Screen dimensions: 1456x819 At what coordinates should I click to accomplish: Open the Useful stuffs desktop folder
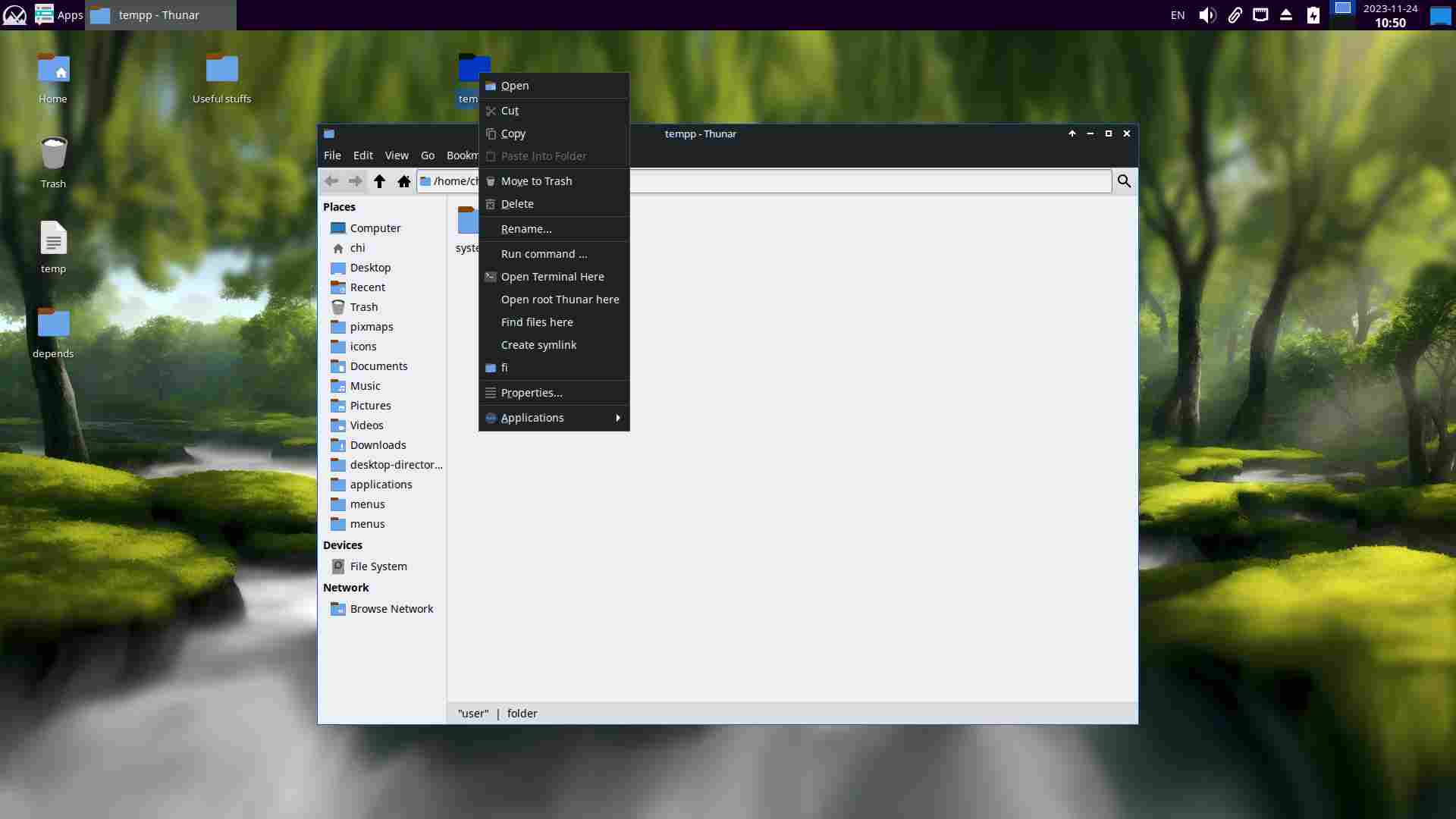coord(221,70)
